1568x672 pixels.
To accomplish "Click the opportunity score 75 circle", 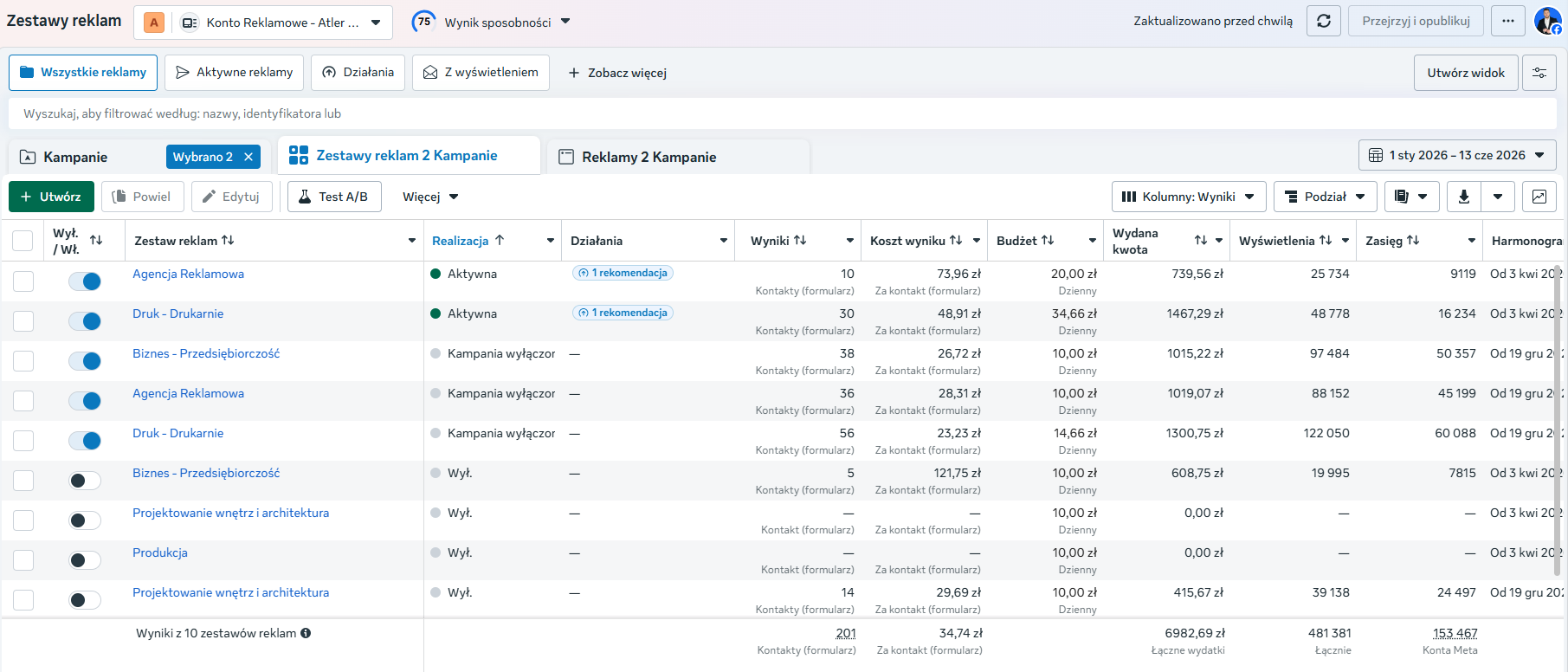I will (423, 22).
